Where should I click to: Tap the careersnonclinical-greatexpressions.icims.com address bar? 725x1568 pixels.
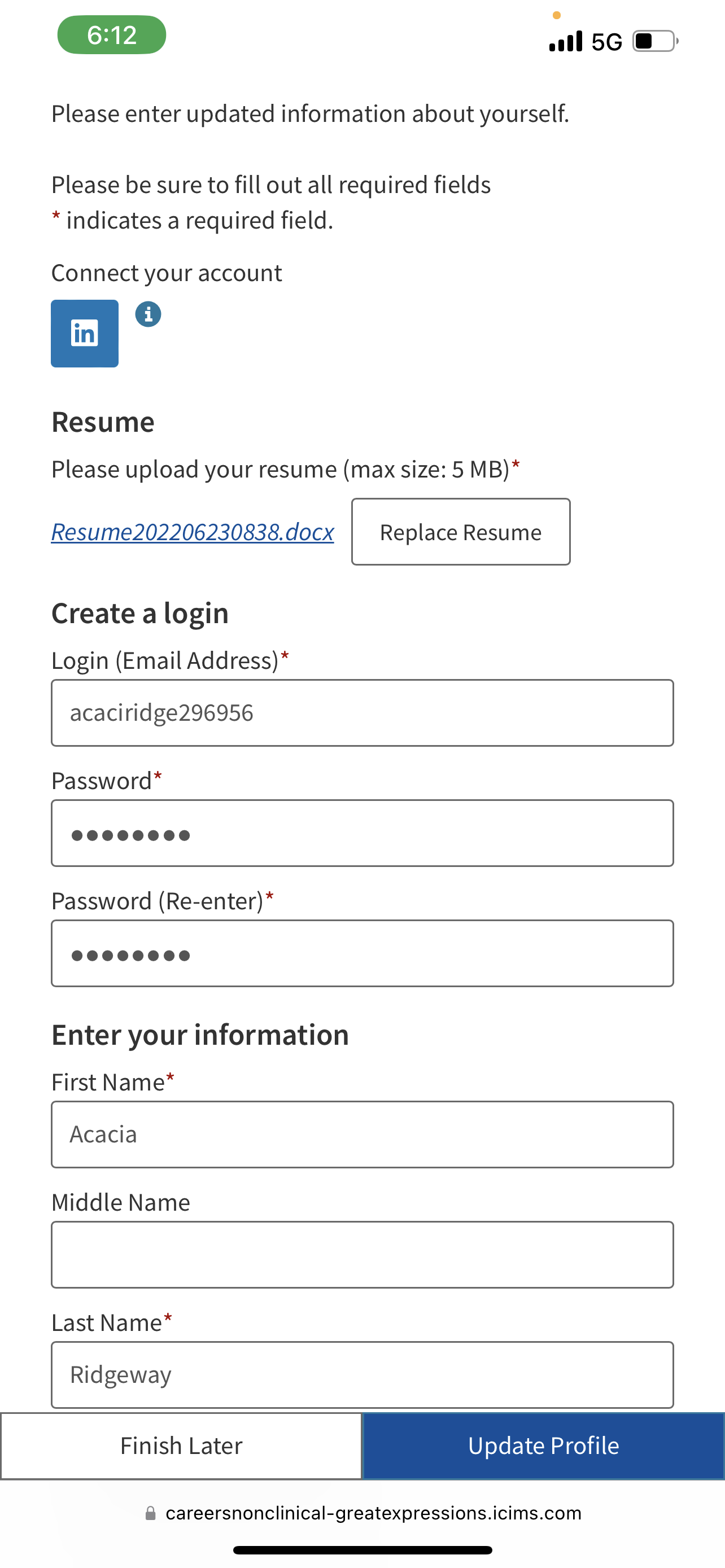pos(373,1513)
